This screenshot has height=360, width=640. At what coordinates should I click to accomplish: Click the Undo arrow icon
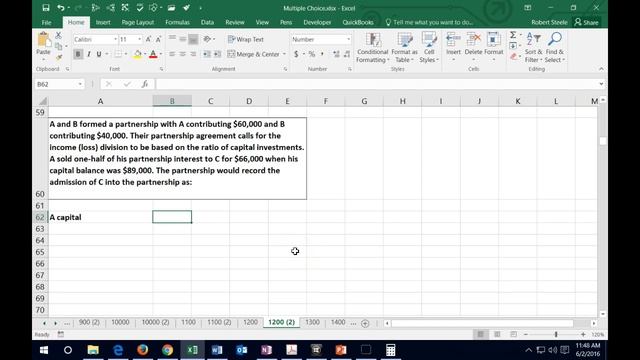point(61,8)
